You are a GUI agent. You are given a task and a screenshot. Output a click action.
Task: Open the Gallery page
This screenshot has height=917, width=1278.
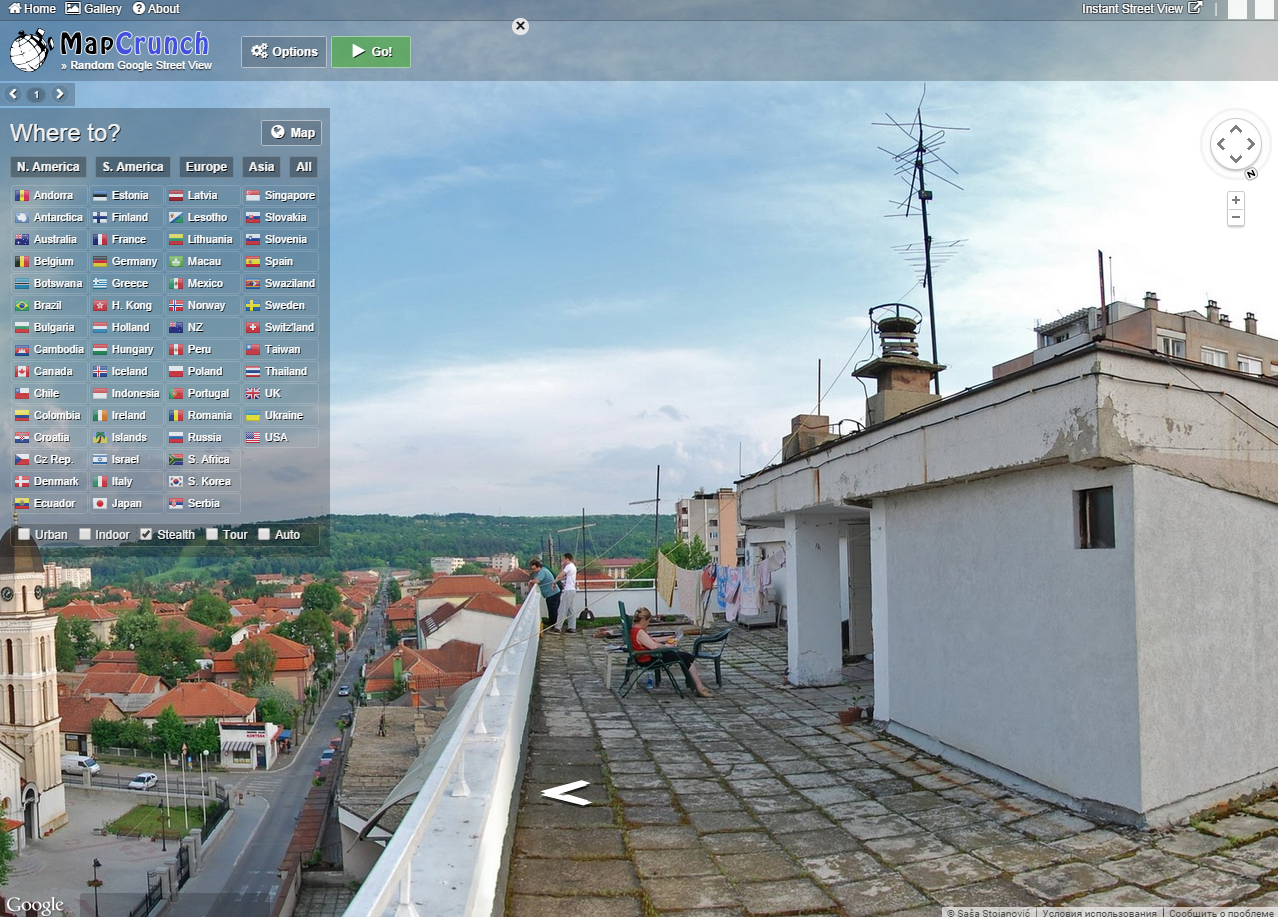click(93, 8)
